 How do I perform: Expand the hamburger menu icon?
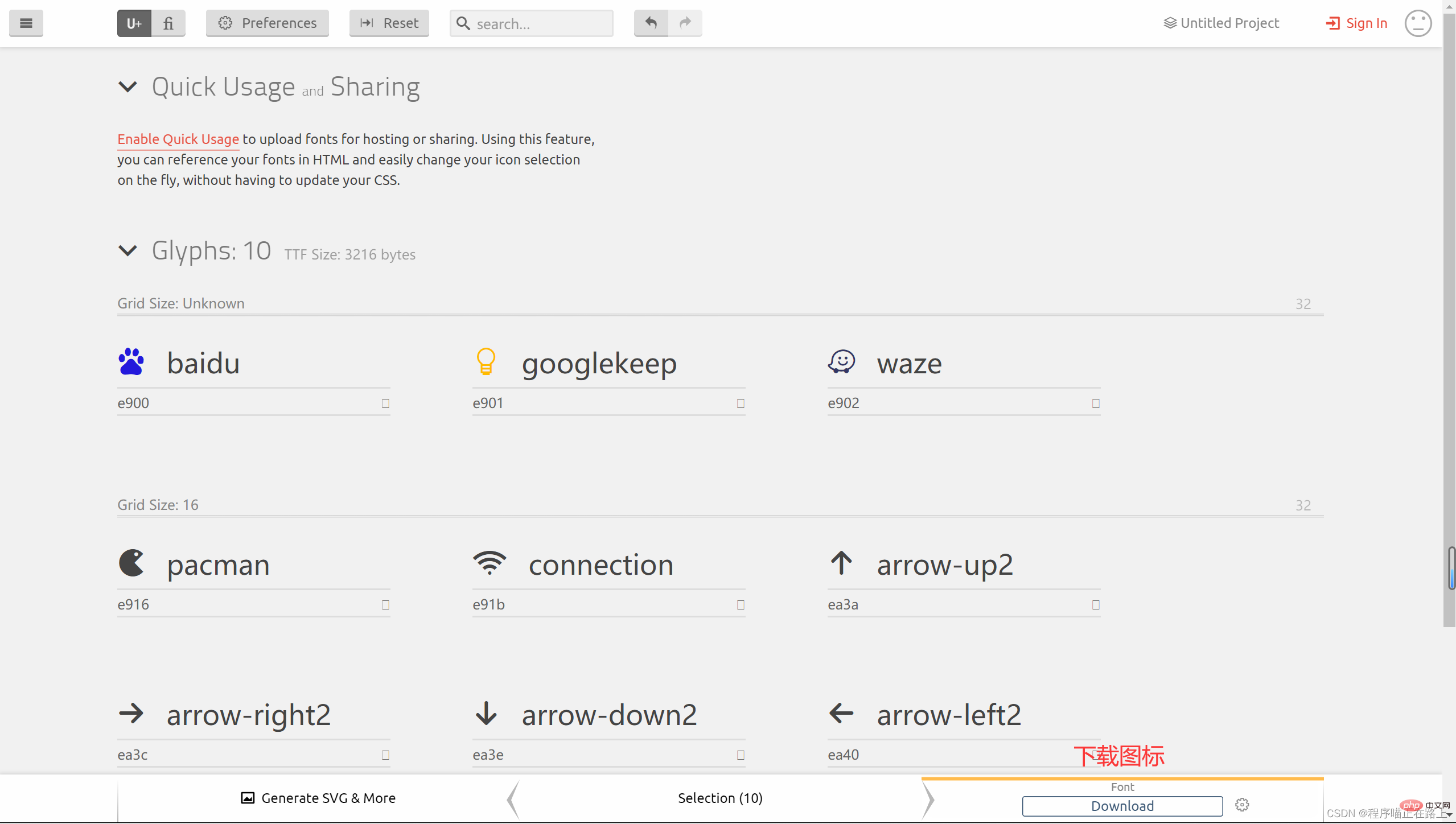pos(26,22)
